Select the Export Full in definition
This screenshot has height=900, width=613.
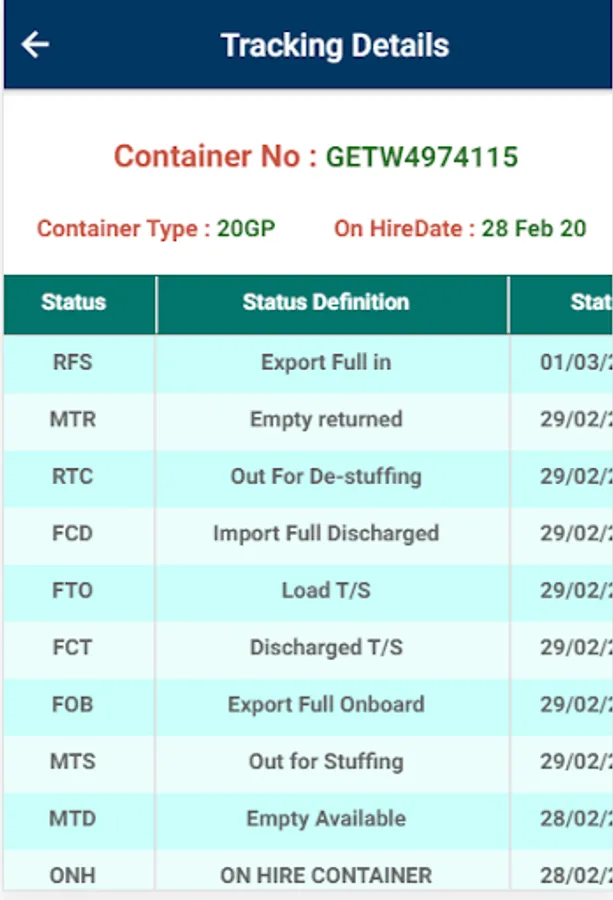326,363
